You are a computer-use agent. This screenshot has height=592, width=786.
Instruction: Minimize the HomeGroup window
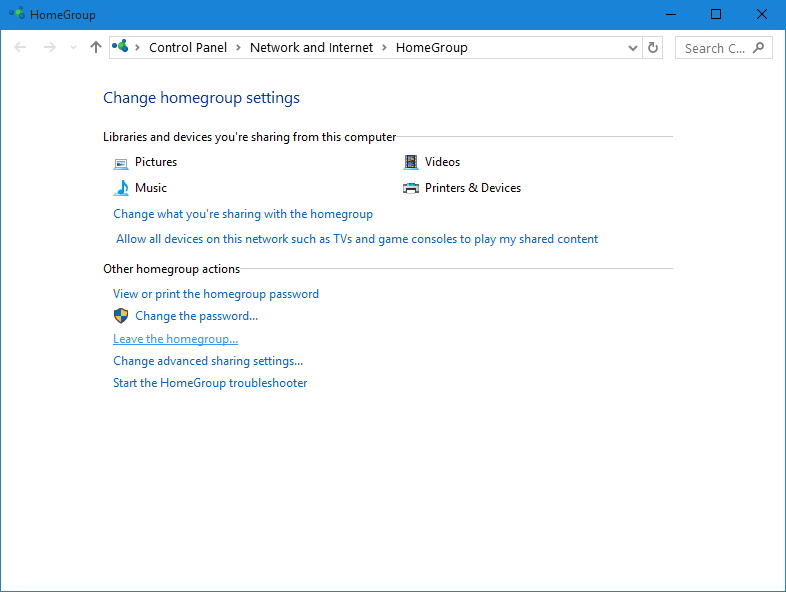671,15
